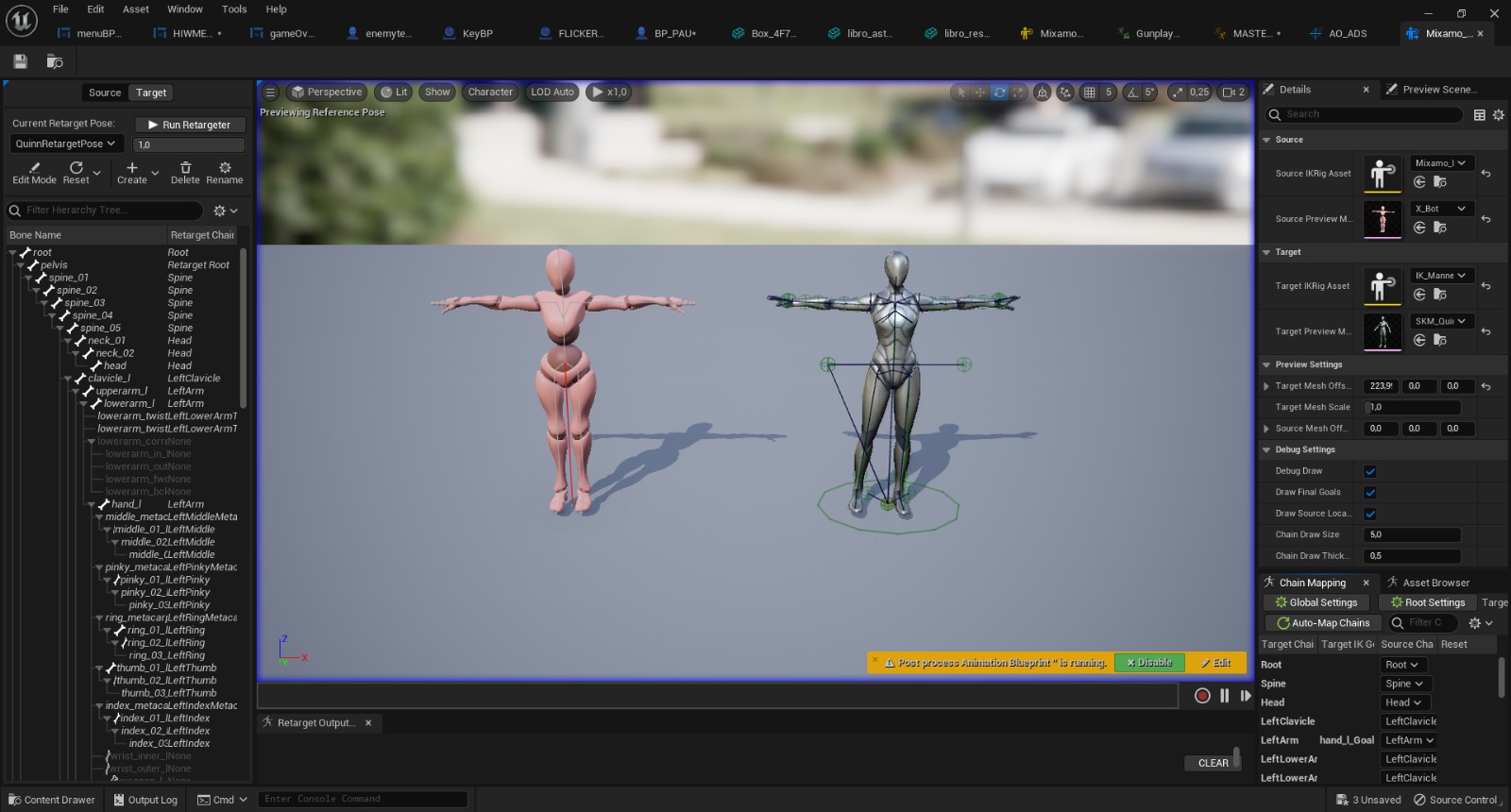Viewport: 1511px width, 812px height.
Task: Toggle the Debug Draw checkbox
Action: pyautogui.click(x=1369, y=471)
